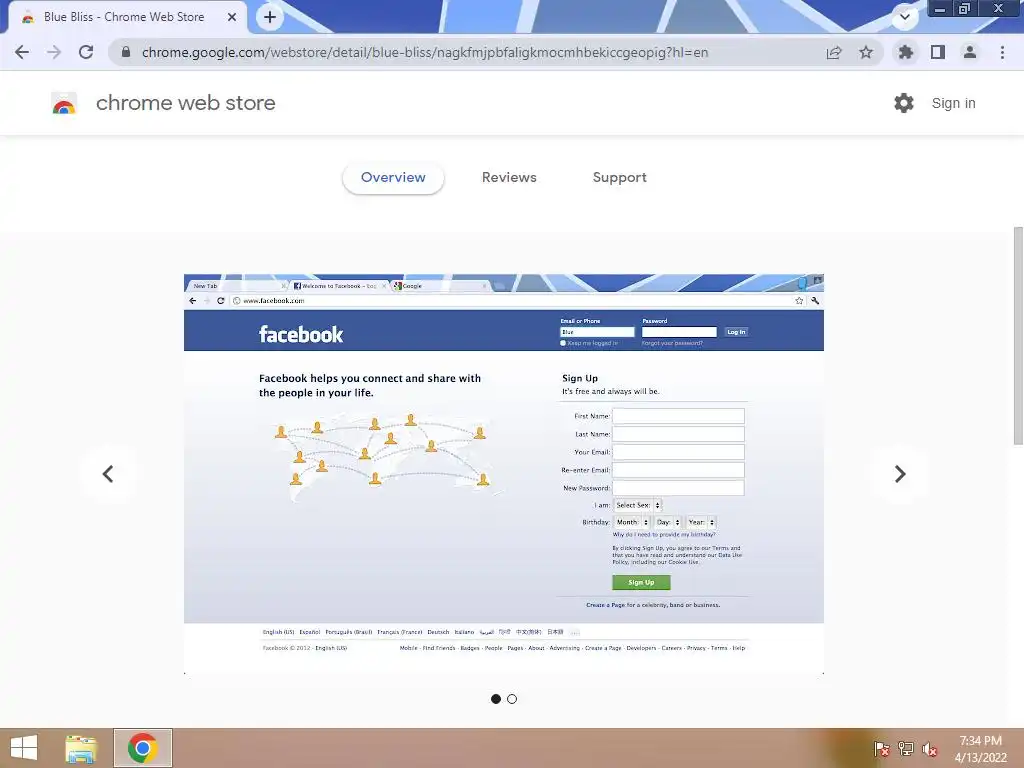Open tab search dropdown arrow
This screenshot has height=768, width=1024.
905,17
